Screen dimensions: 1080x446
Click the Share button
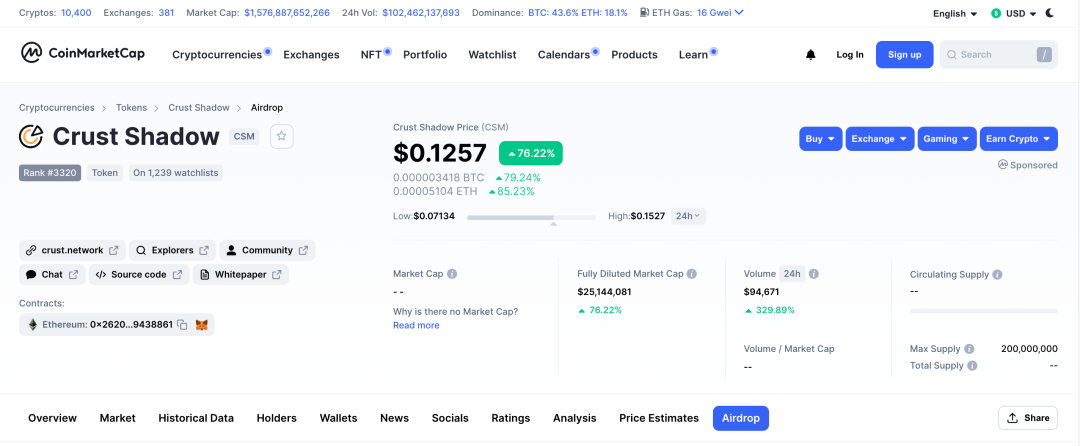coord(1028,418)
